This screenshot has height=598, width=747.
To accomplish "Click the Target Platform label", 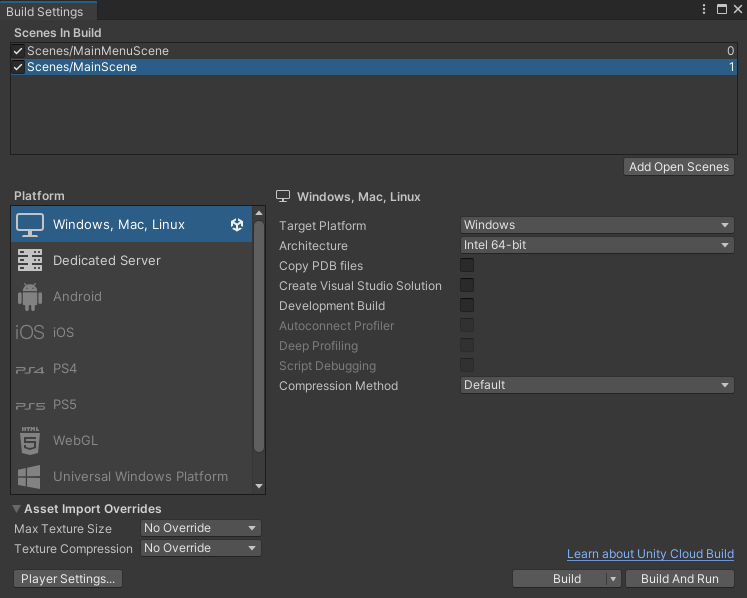I will tap(323, 226).
